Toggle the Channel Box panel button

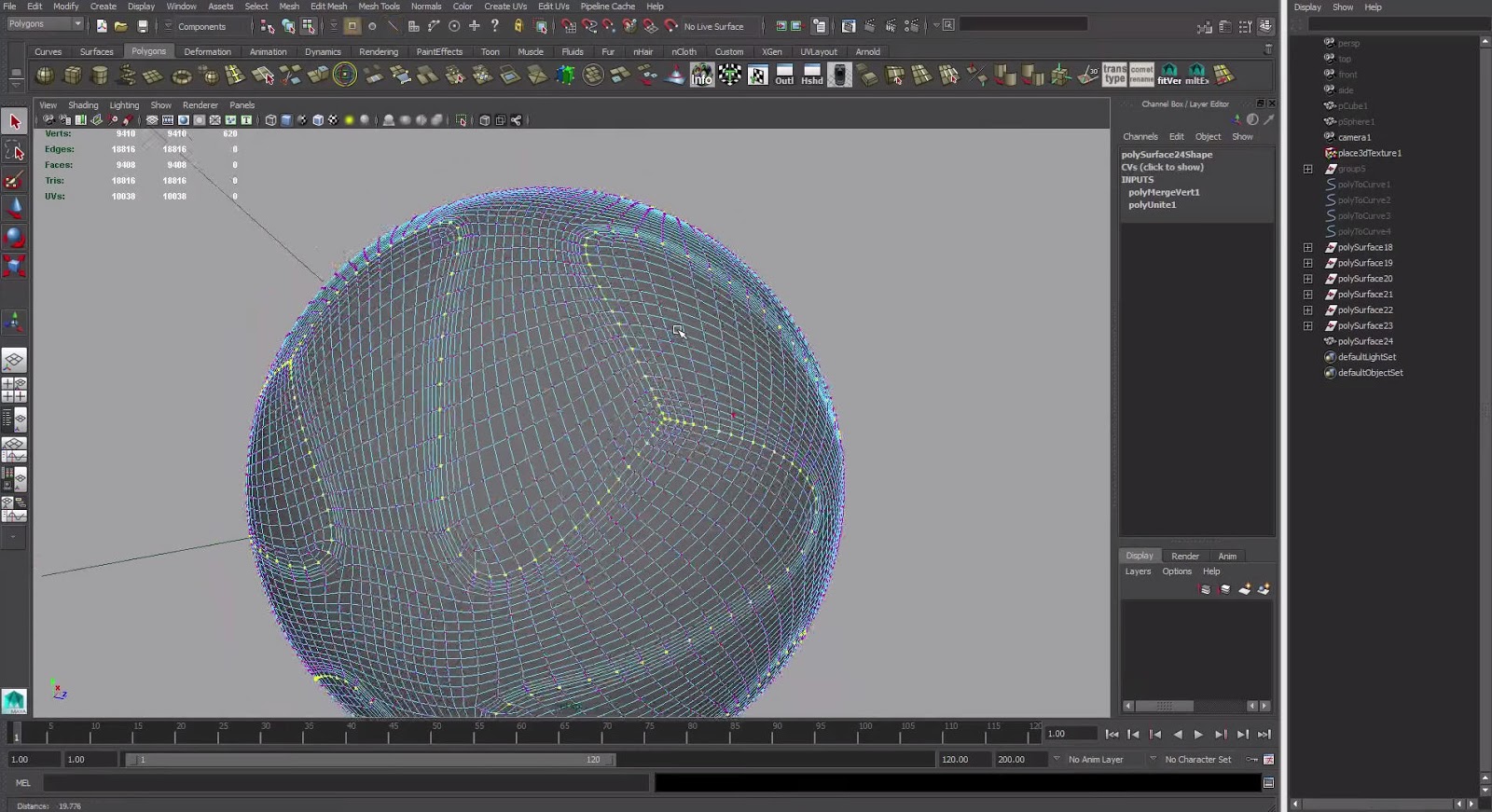[1266, 26]
